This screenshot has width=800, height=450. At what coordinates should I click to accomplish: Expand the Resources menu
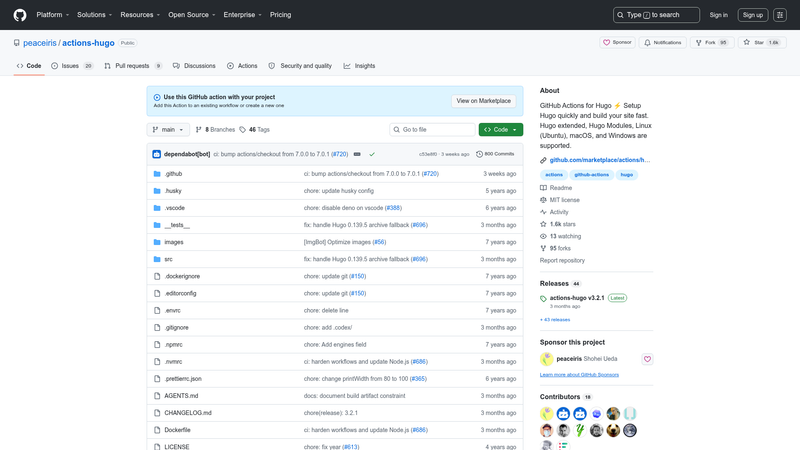click(x=140, y=15)
